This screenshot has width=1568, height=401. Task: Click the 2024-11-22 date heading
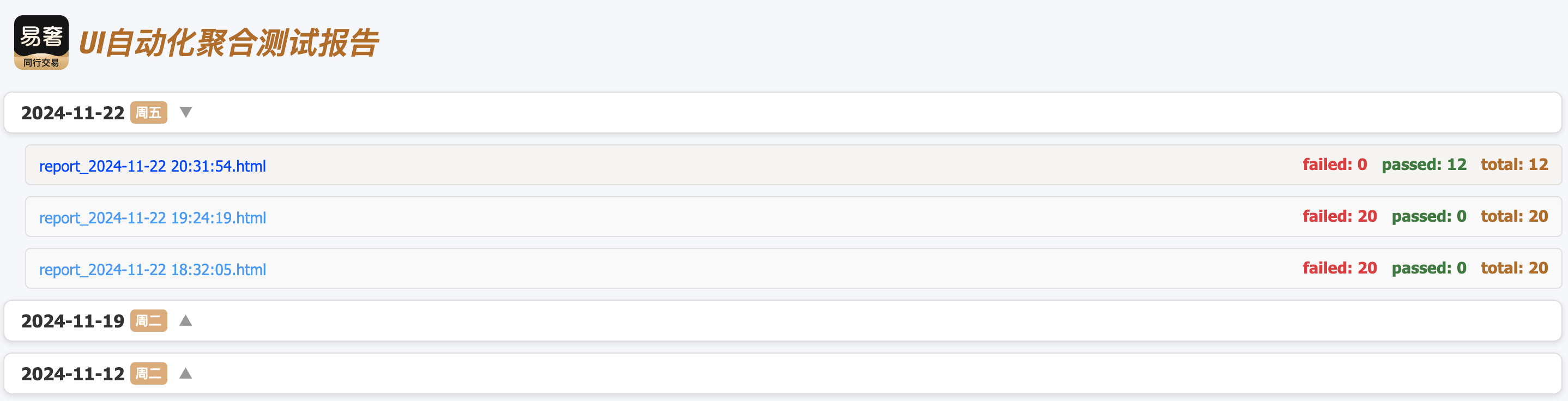click(x=73, y=113)
